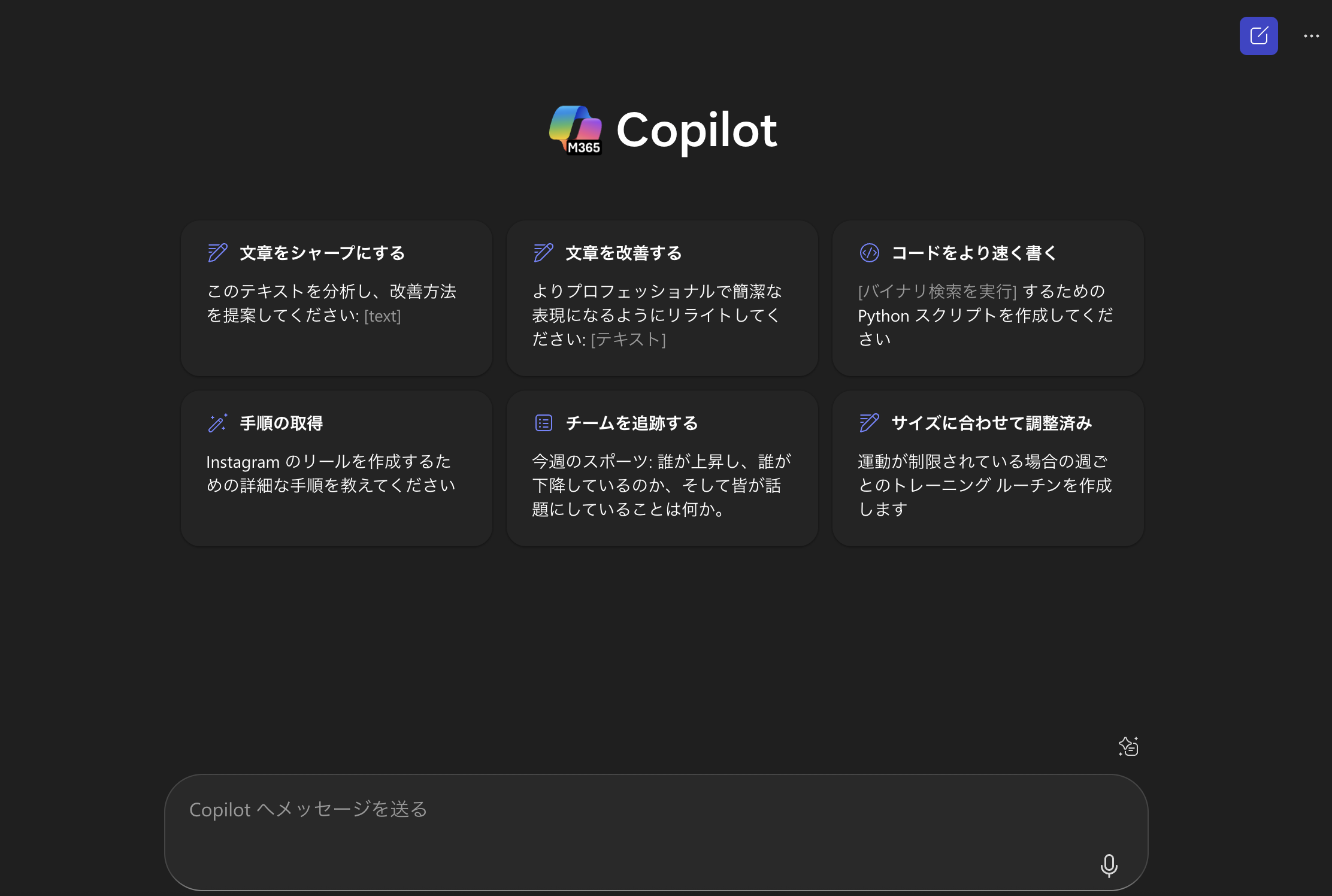
Task: Click pen icon on サイズに合わせて調整済み card
Action: [x=869, y=423]
